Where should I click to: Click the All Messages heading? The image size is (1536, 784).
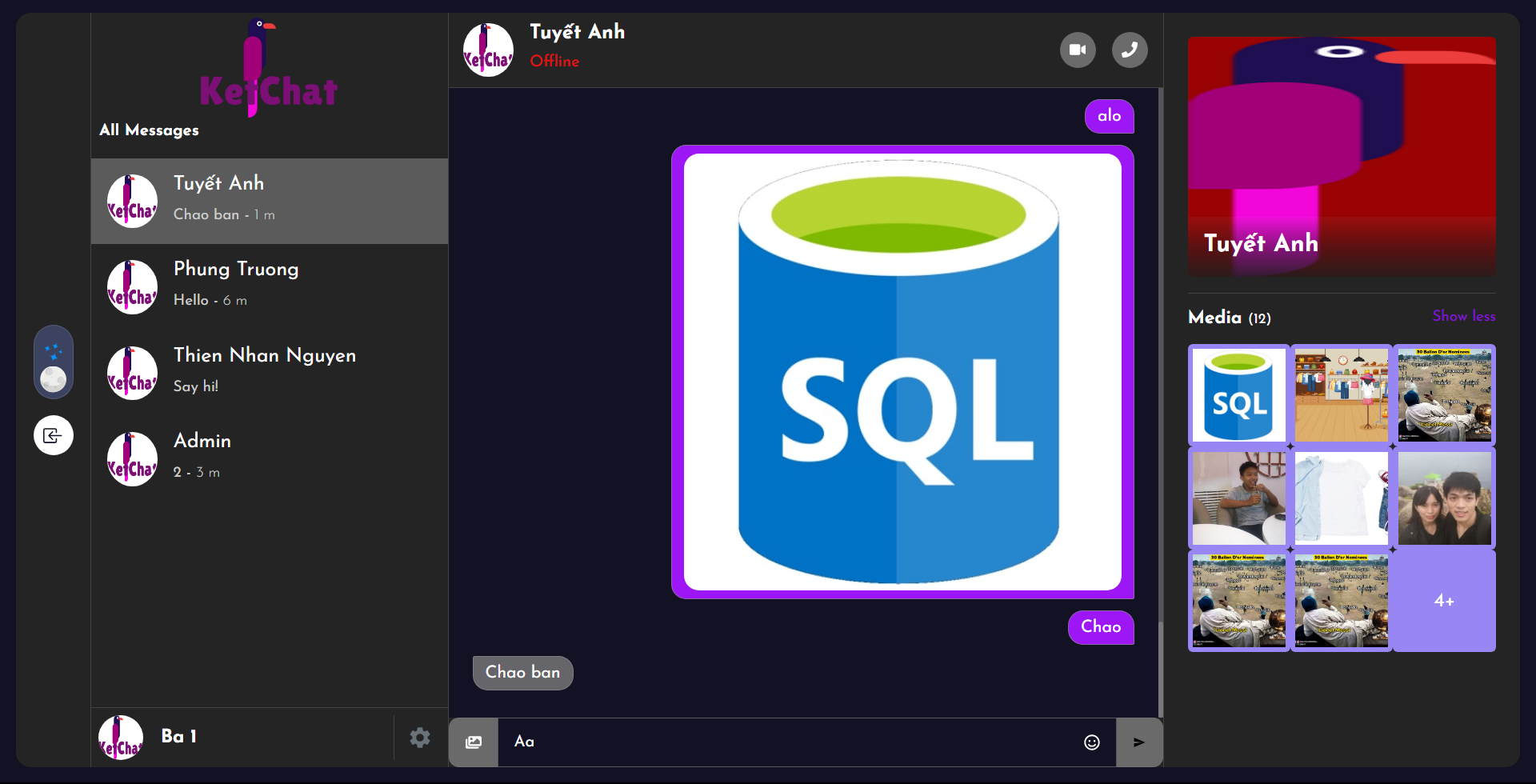point(149,130)
